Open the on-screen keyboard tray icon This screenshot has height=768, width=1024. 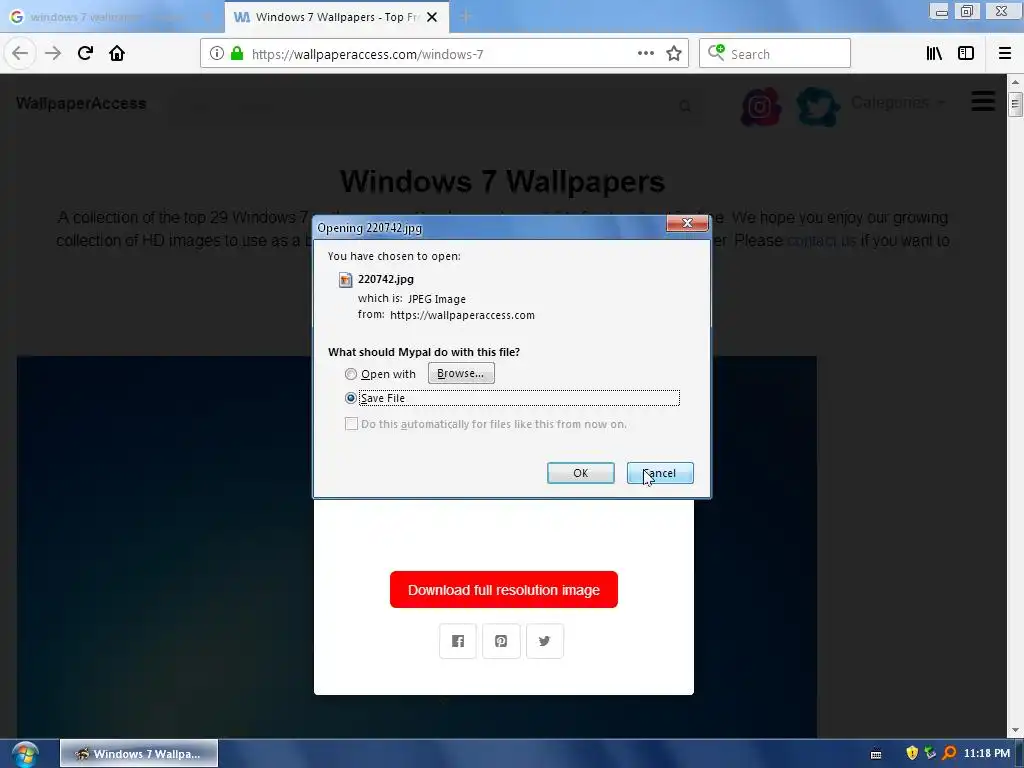(x=876, y=754)
